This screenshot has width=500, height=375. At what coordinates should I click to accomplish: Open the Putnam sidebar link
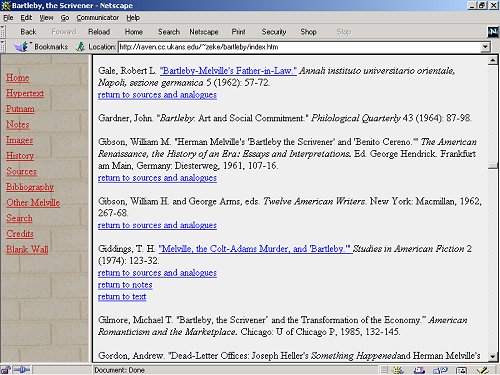coord(20,109)
